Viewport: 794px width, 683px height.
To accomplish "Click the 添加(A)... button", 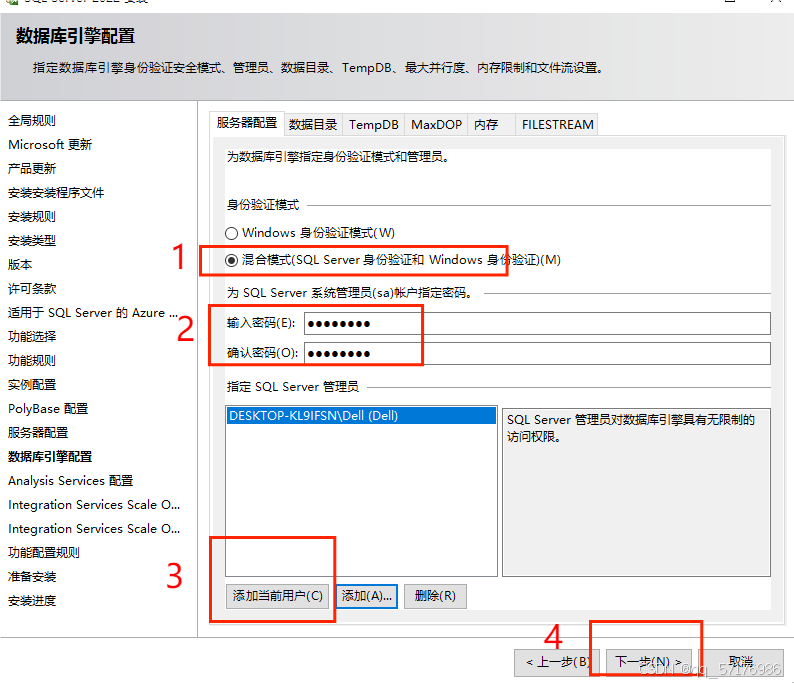I will pyautogui.click(x=367, y=596).
